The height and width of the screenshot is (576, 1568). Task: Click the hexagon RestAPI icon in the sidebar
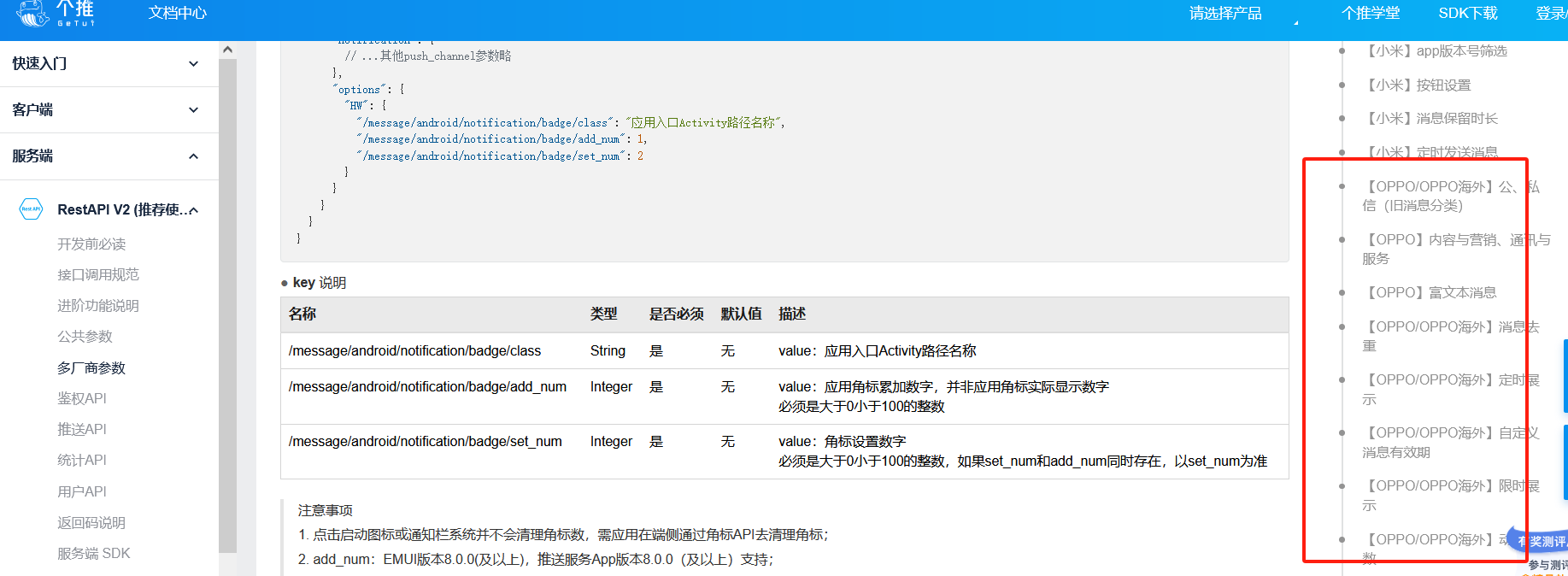pyautogui.click(x=31, y=209)
